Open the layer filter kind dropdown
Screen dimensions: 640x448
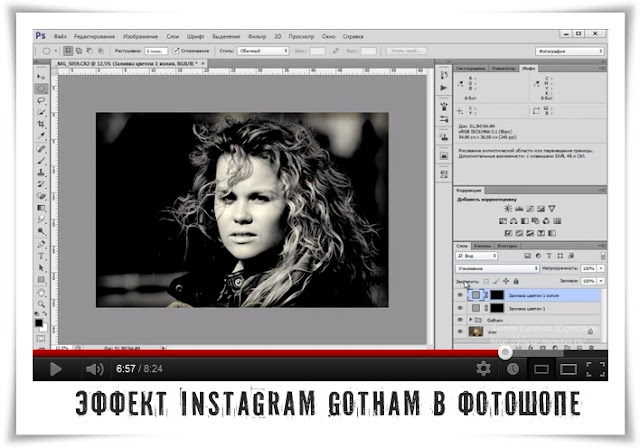[477, 256]
